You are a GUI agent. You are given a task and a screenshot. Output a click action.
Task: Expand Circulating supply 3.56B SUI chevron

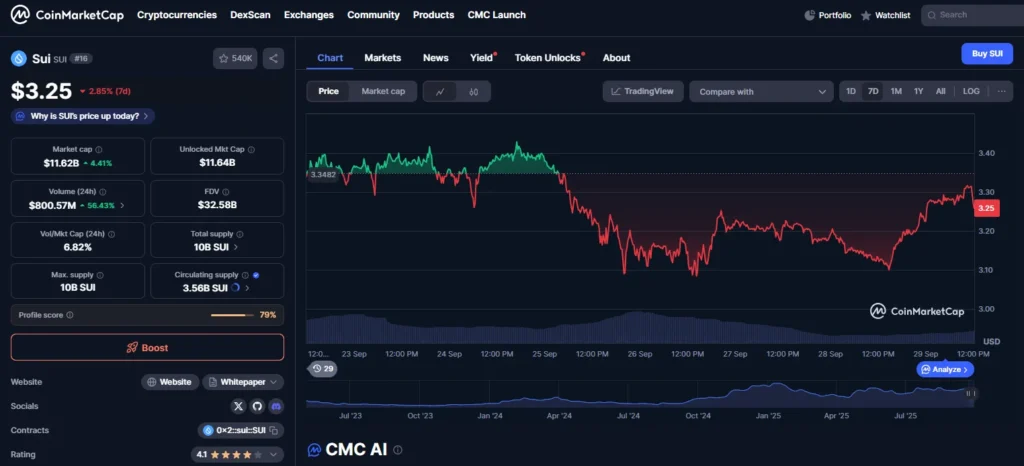[247, 288]
